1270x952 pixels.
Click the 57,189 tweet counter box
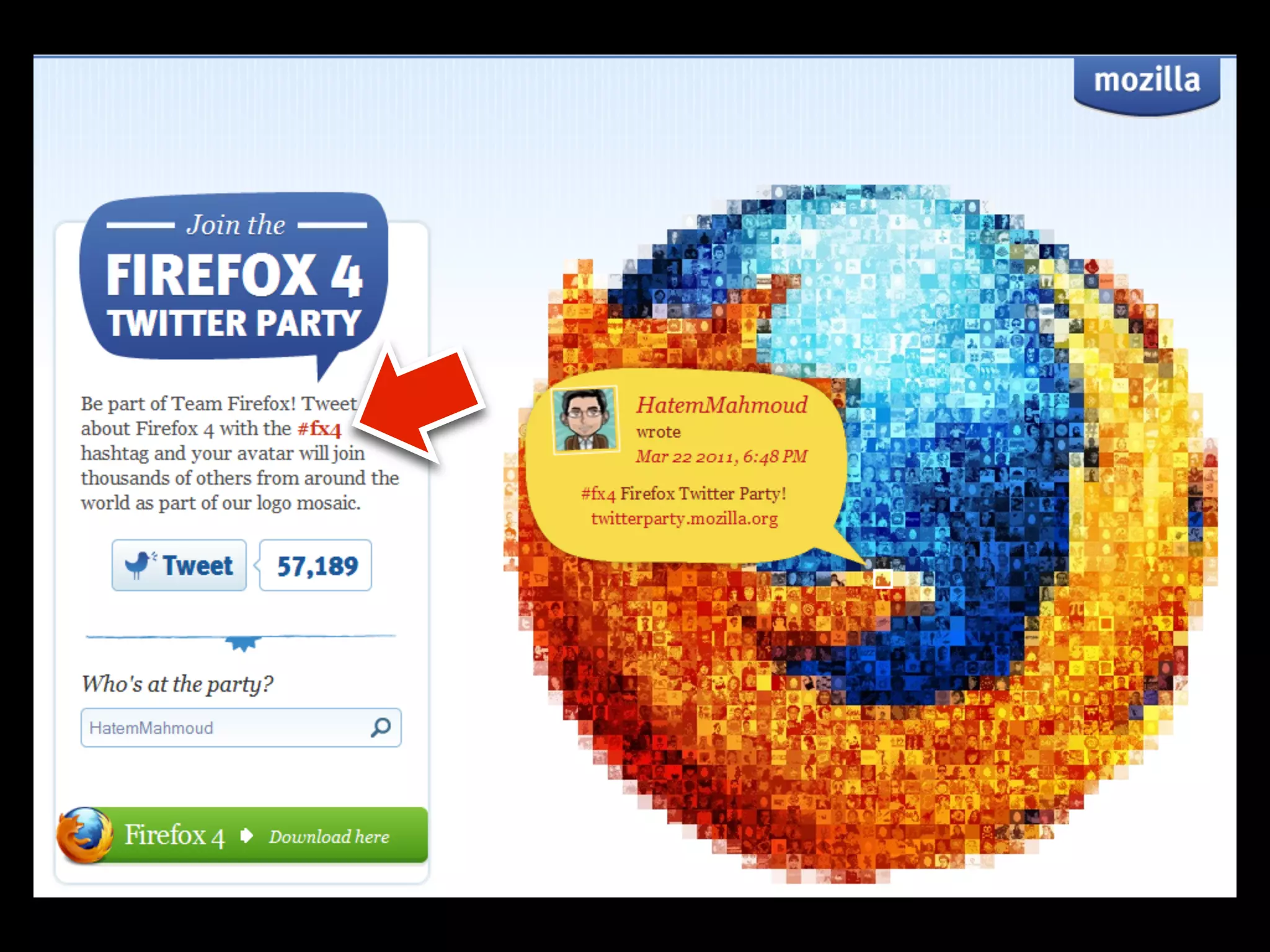[x=316, y=565]
